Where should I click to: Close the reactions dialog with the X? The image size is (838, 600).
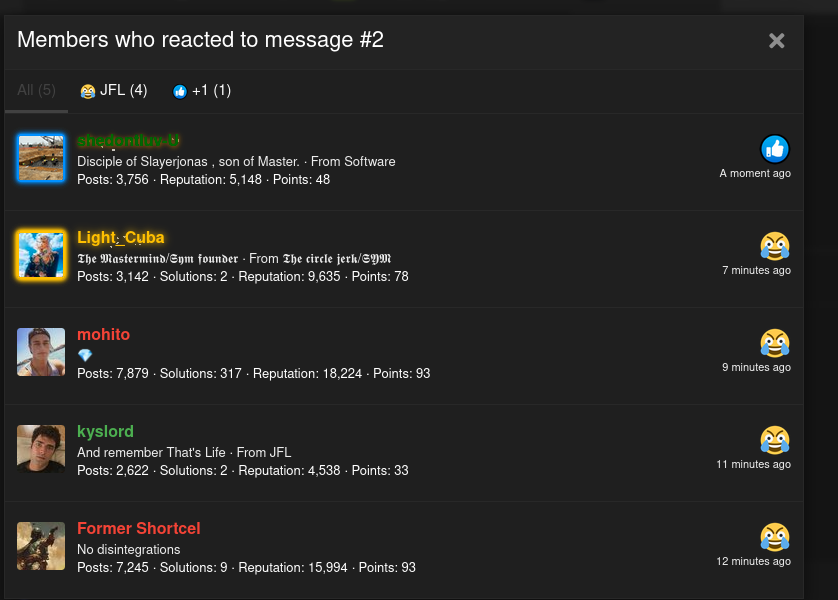click(776, 41)
